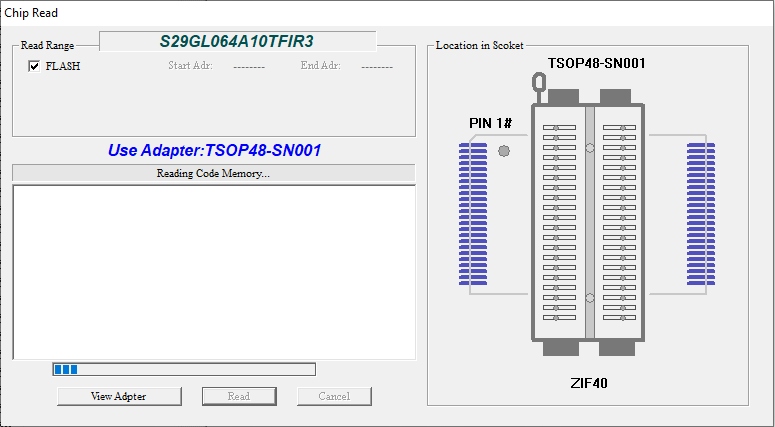Click inside the empty white log area

(214, 272)
